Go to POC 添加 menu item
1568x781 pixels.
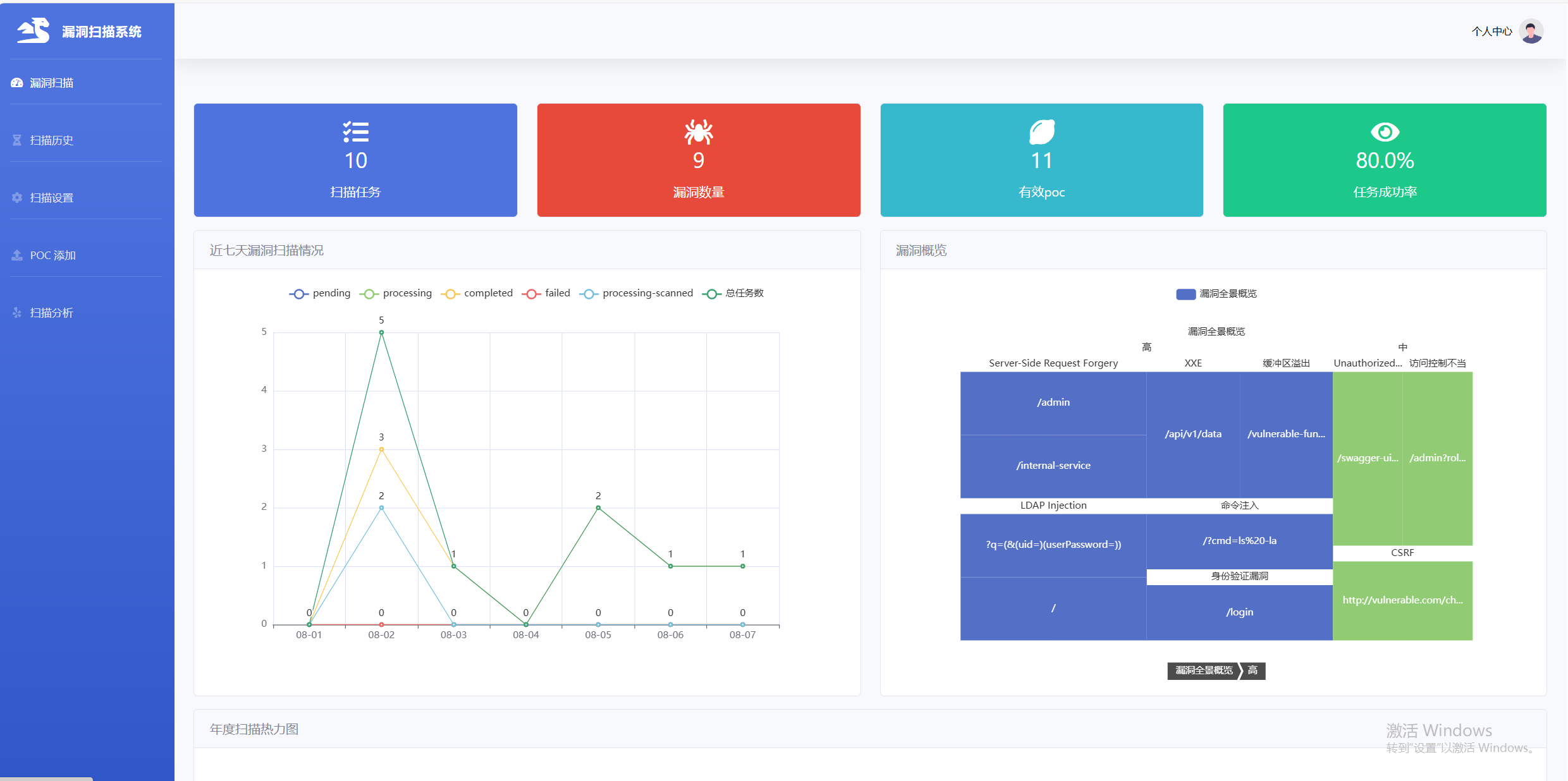53,255
